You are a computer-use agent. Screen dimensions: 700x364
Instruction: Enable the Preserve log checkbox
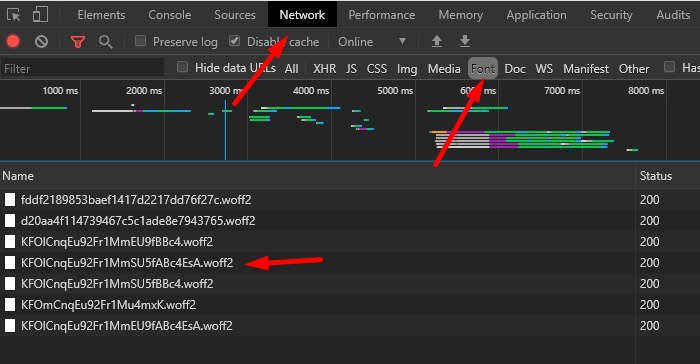[x=140, y=41]
